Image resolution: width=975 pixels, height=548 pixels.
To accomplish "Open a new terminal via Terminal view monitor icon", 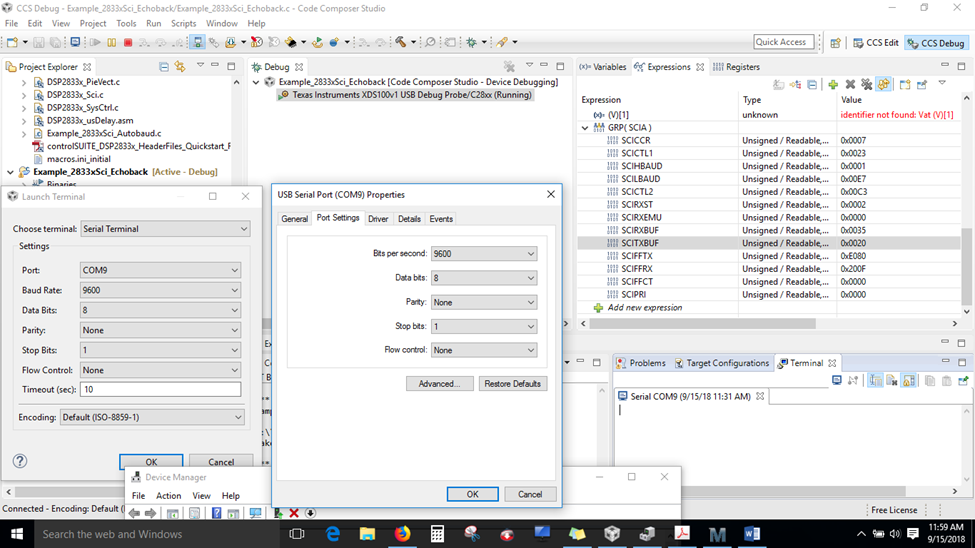I will tap(836, 380).
